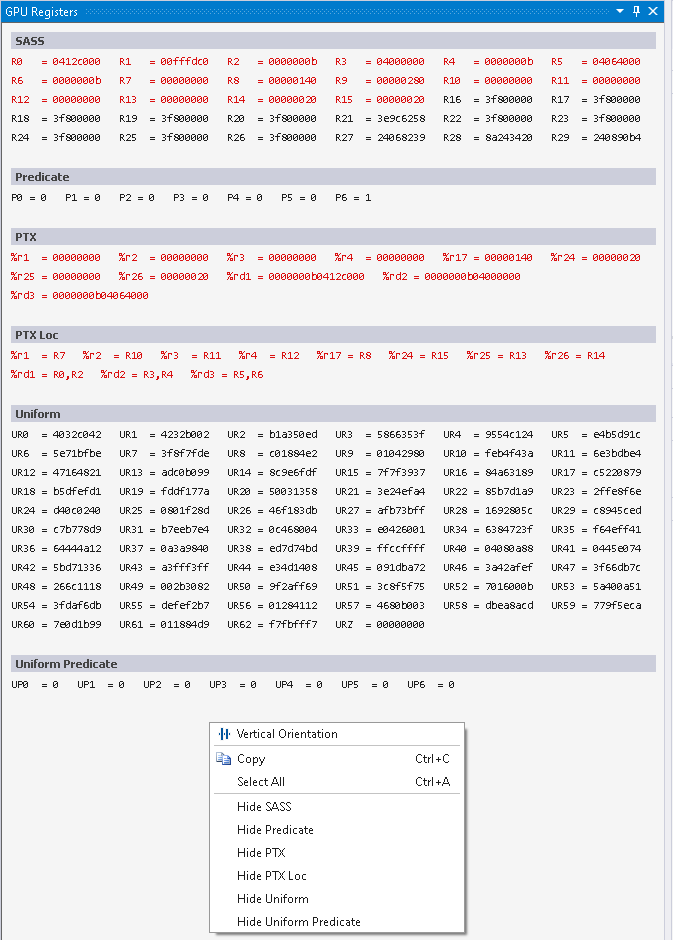Viewport: 673px width, 940px height.
Task: Click the PTX Loc section header
Action: pyautogui.click(x=334, y=335)
